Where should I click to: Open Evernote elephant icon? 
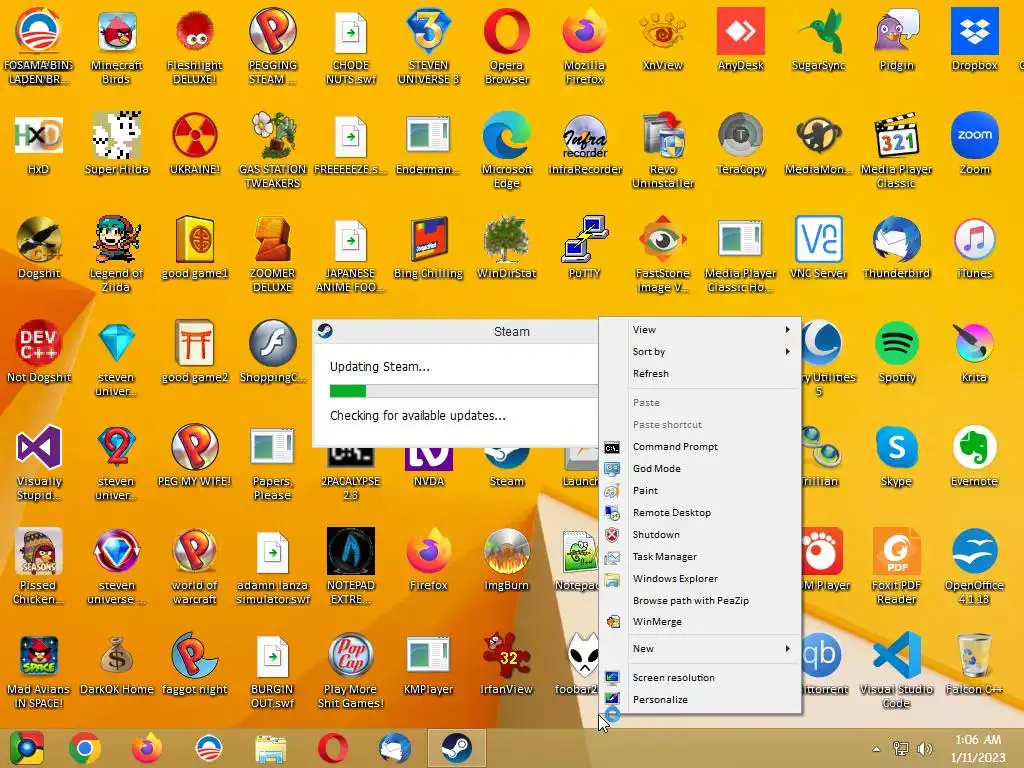pyautogui.click(x=974, y=456)
